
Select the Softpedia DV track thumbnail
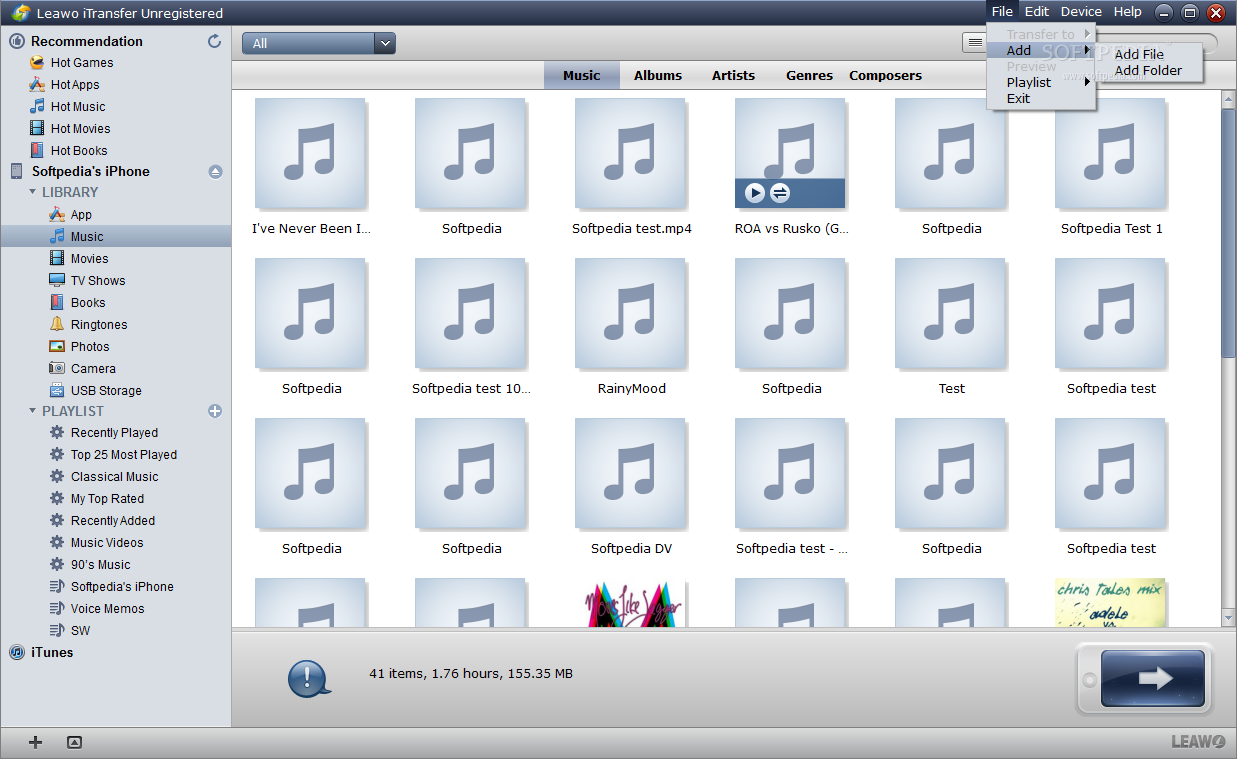[631, 473]
